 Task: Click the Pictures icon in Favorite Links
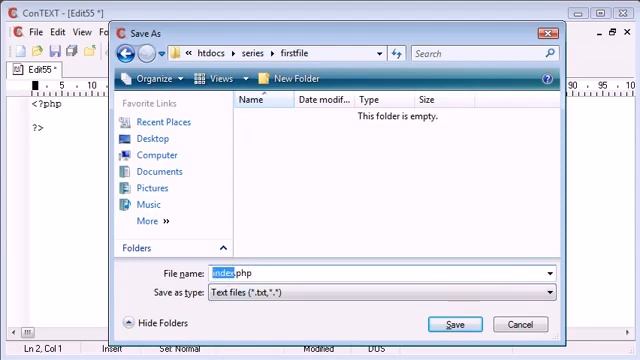125,188
